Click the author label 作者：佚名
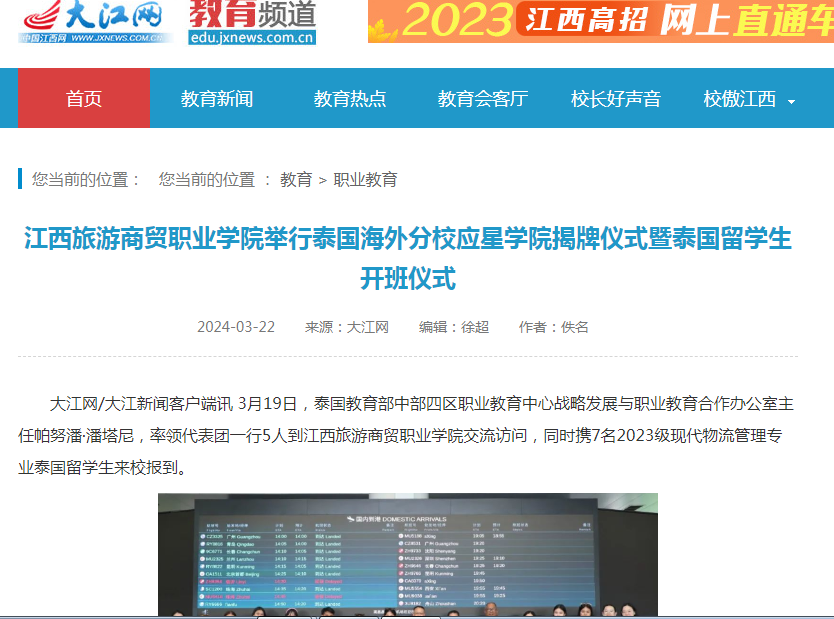 point(554,327)
